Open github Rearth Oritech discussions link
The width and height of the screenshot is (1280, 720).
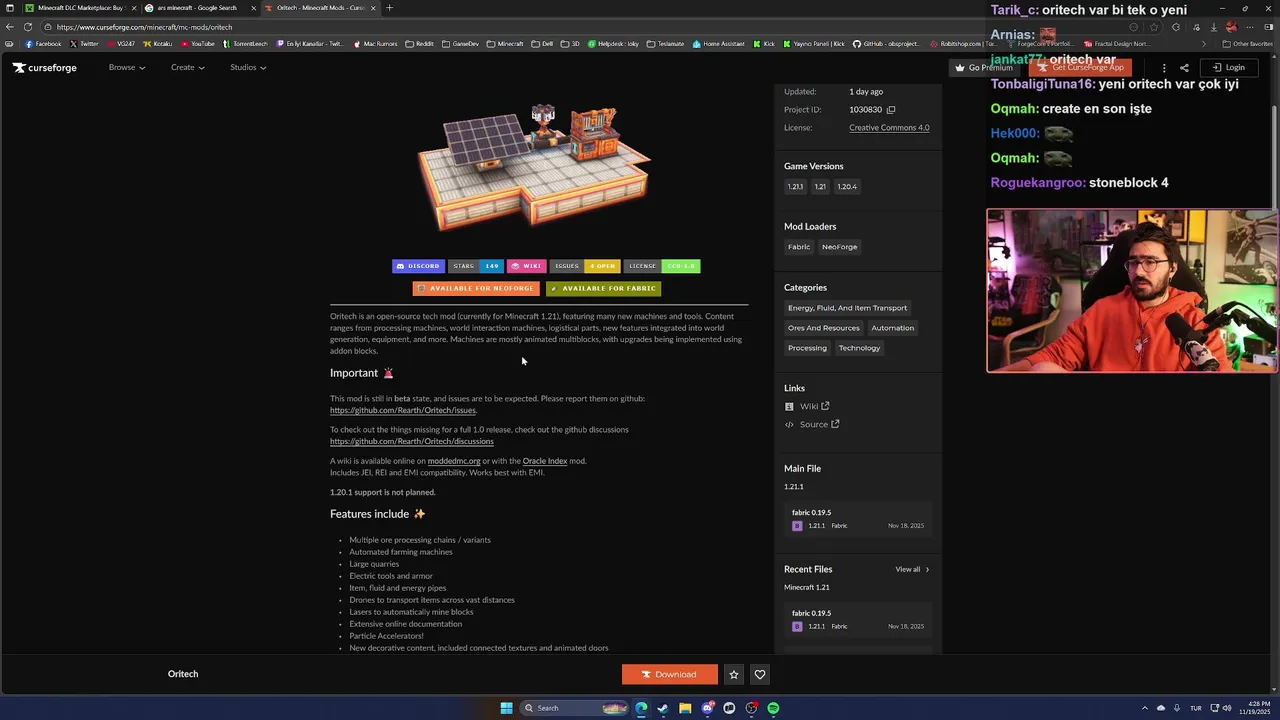(412, 441)
